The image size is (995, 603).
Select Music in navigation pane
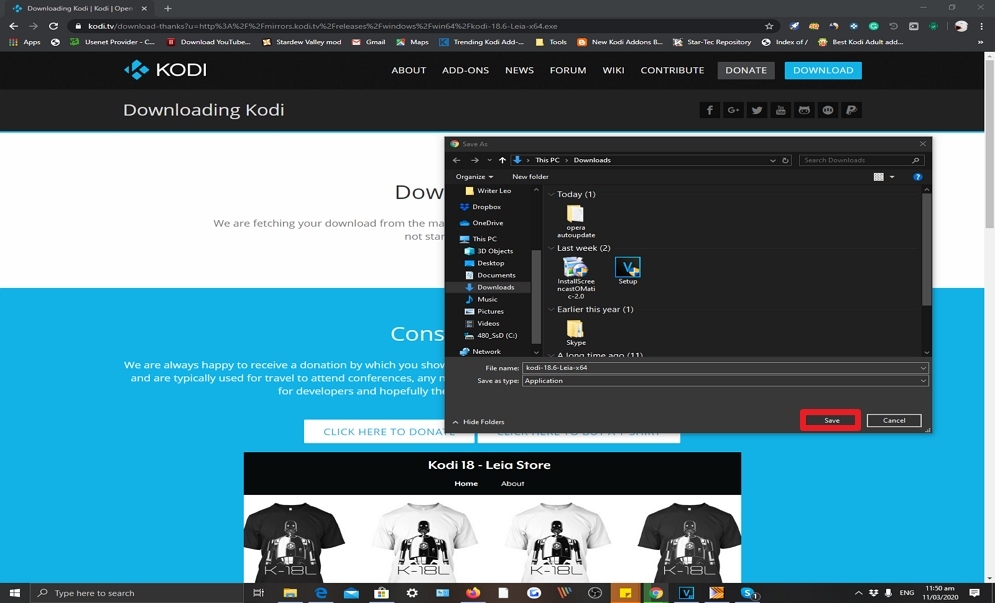point(481,299)
